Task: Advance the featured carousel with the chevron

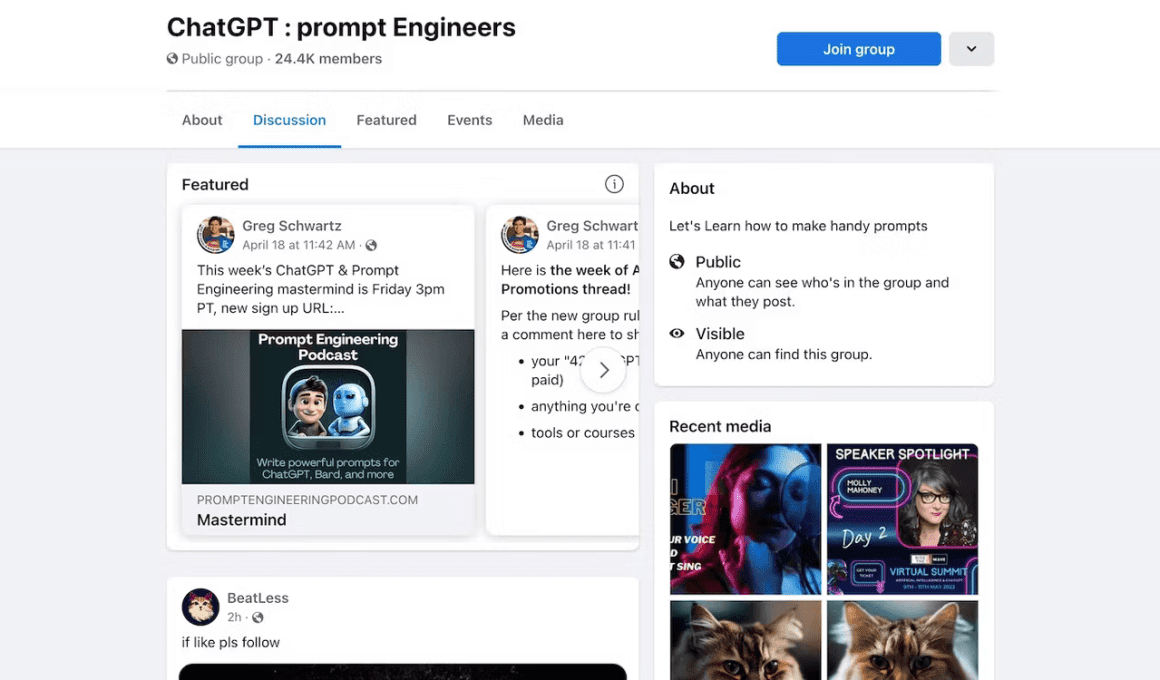Action: tap(604, 370)
